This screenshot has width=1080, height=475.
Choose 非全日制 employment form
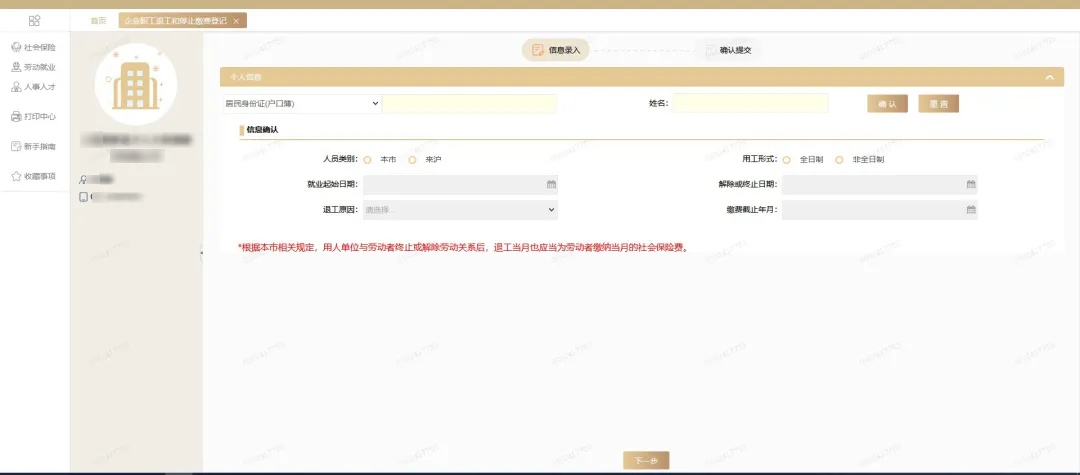click(839, 160)
